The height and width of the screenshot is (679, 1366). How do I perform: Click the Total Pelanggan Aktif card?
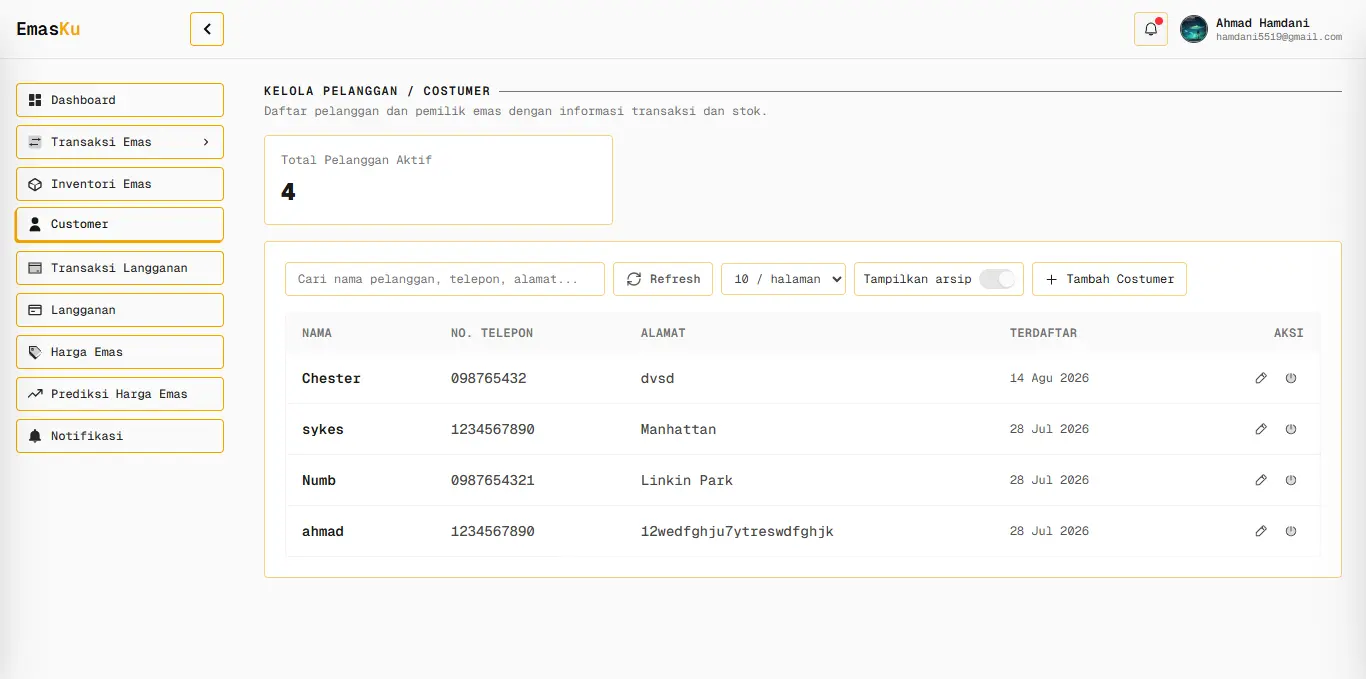(x=438, y=180)
